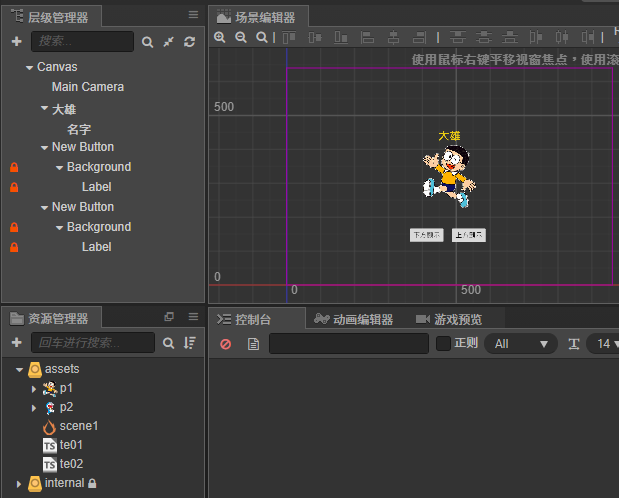Align selected nodes to left edge

pos(367,38)
